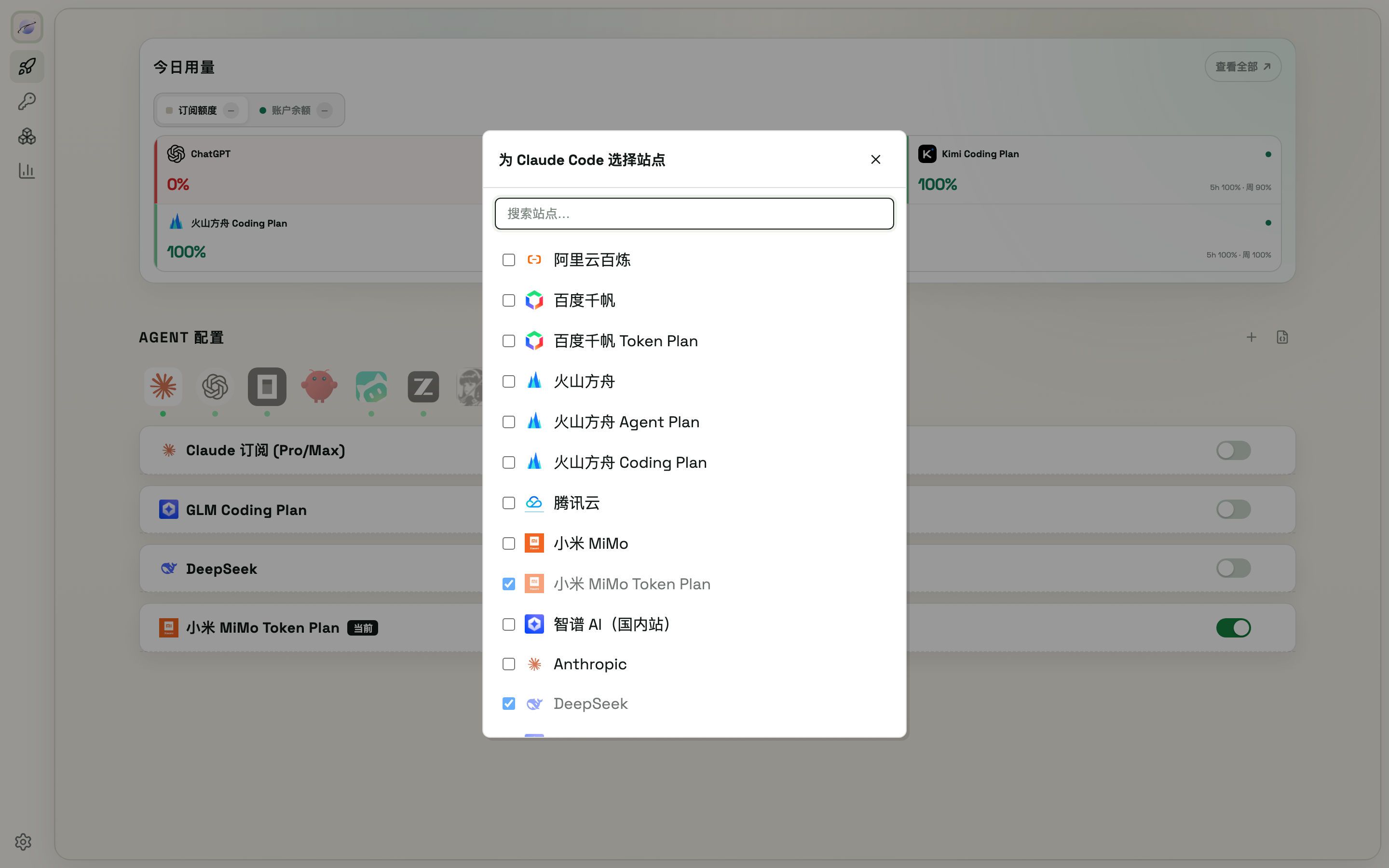1389x868 pixels.
Task: Enable the DeepSeek config toggle
Action: [1233, 569]
